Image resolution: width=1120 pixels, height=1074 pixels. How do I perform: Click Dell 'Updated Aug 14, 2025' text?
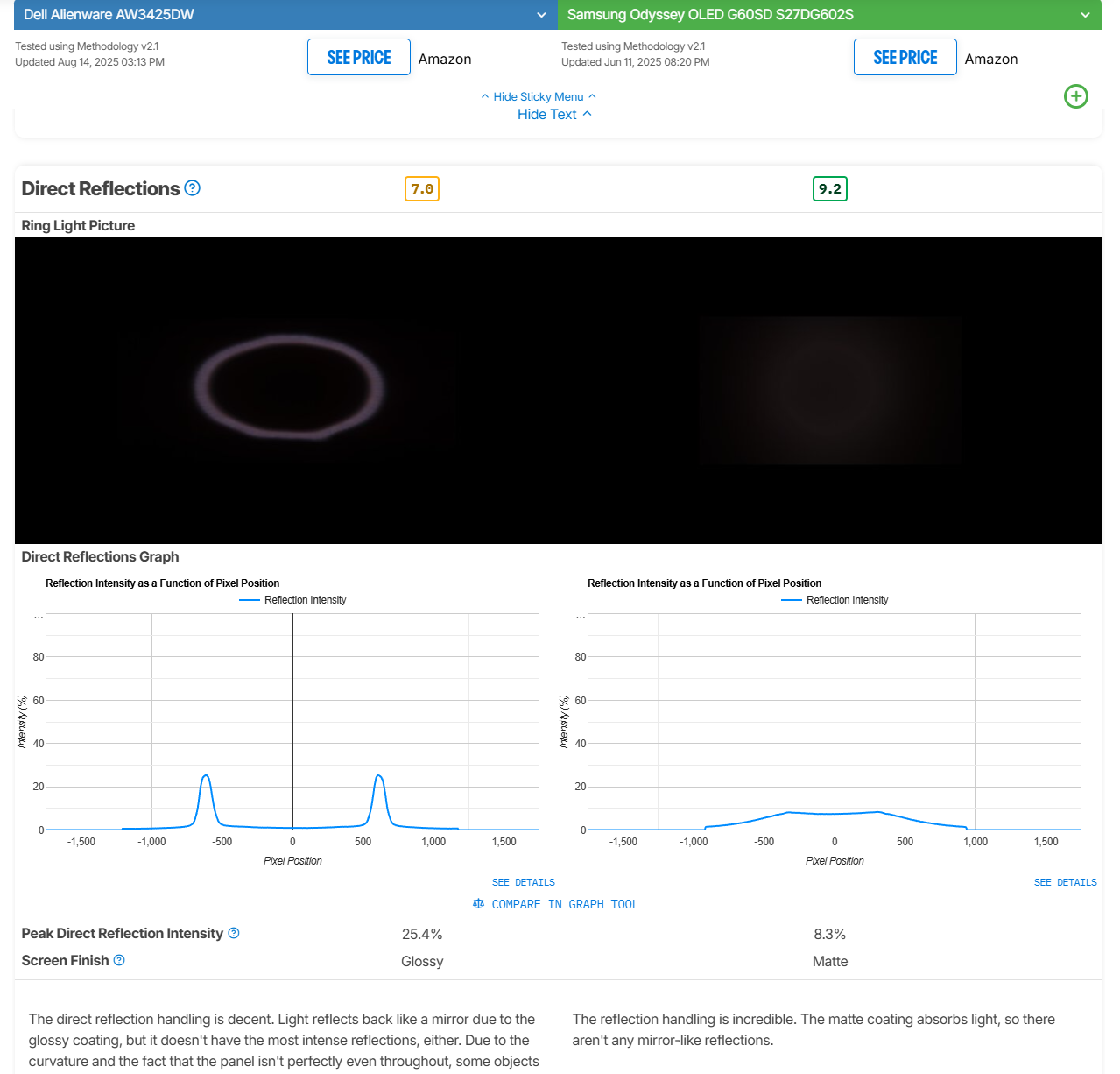[89, 62]
